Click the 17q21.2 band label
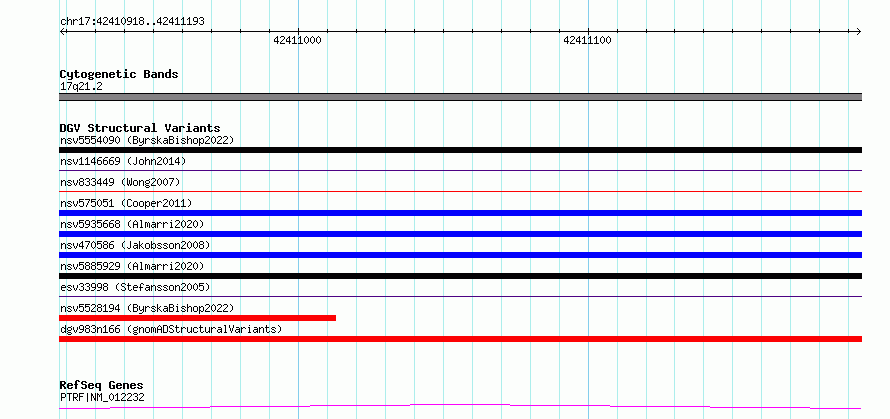890x419 pixels. click(81, 87)
